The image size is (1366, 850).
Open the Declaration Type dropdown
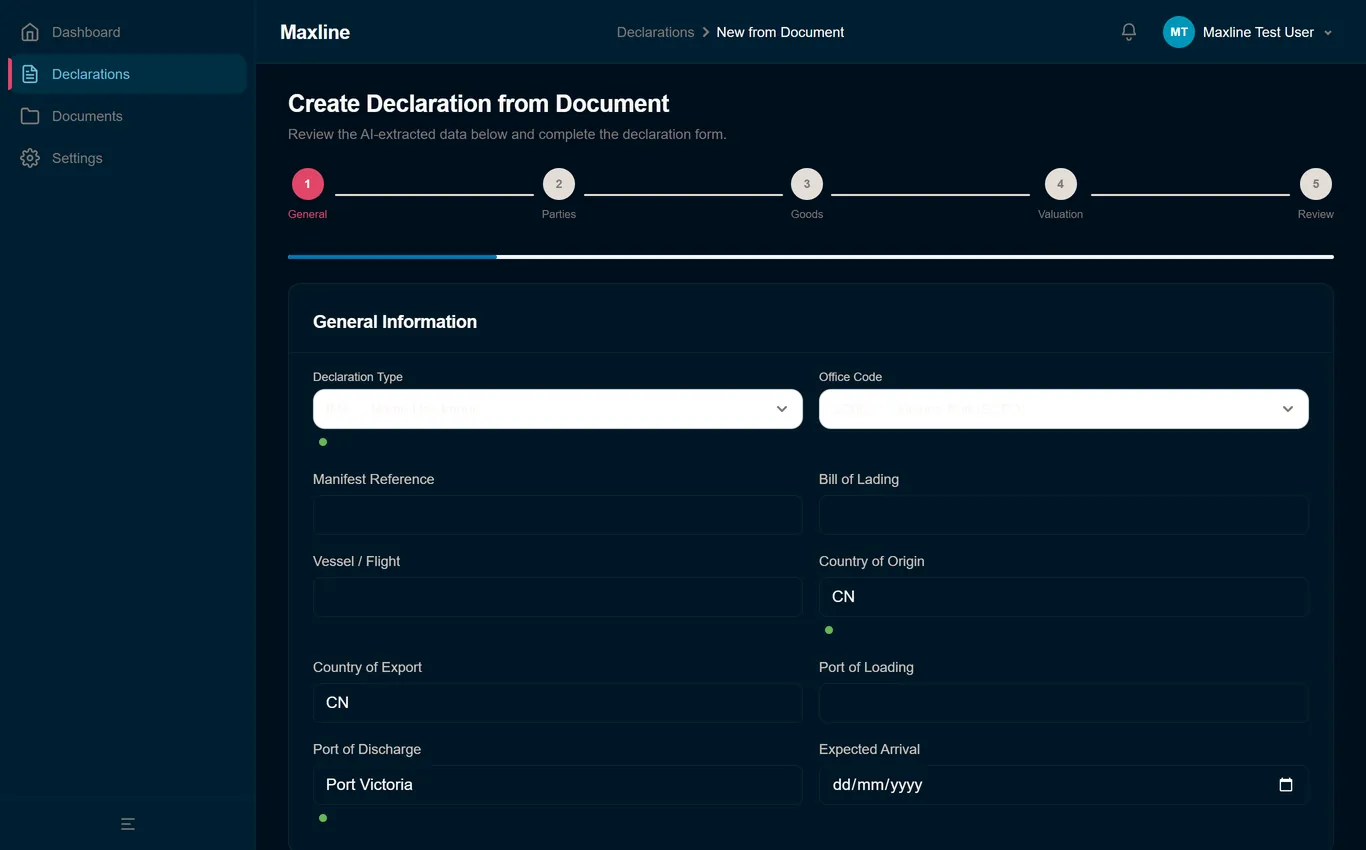pos(558,409)
